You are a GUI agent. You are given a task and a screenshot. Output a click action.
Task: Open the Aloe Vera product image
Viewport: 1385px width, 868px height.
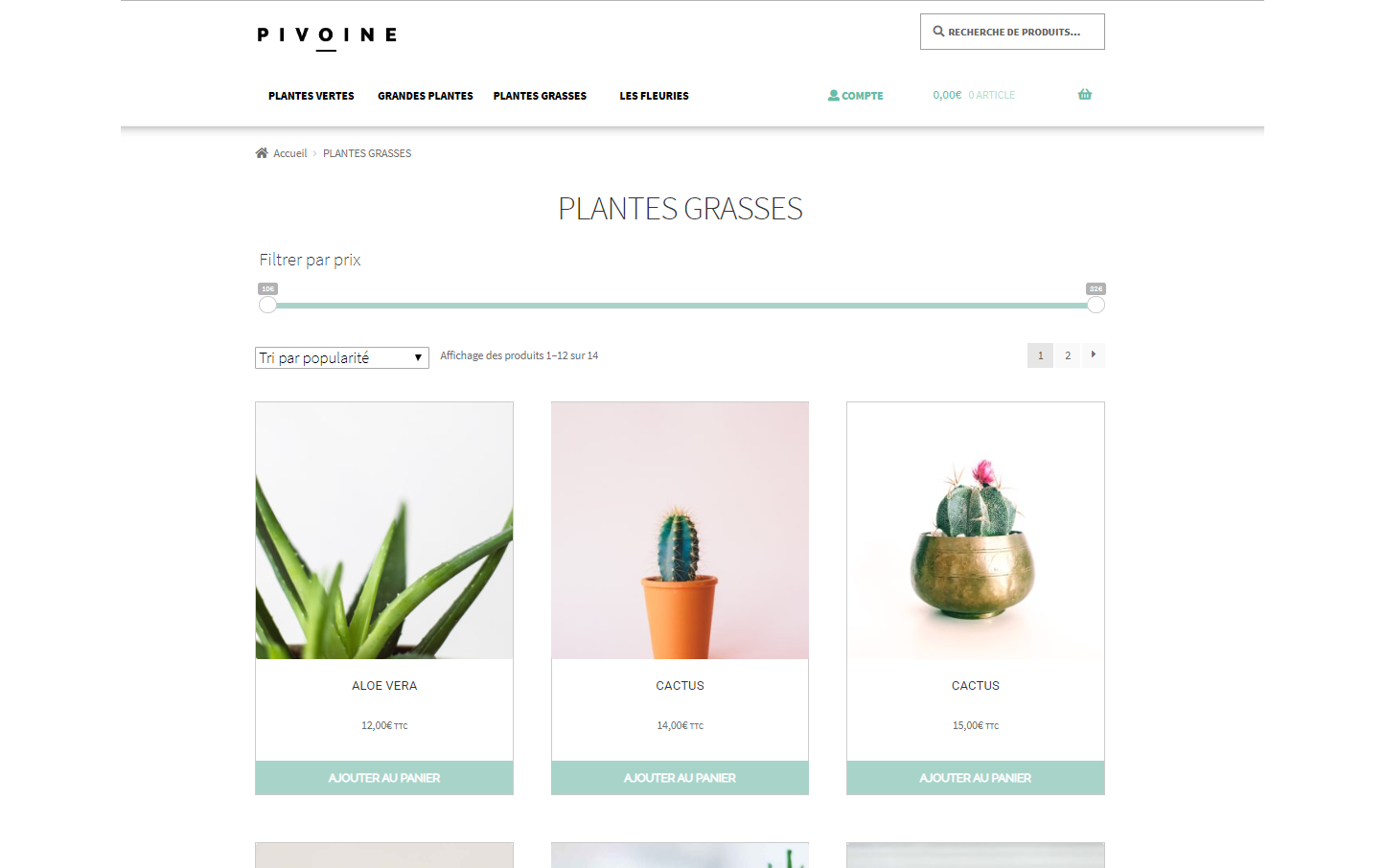tap(384, 531)
